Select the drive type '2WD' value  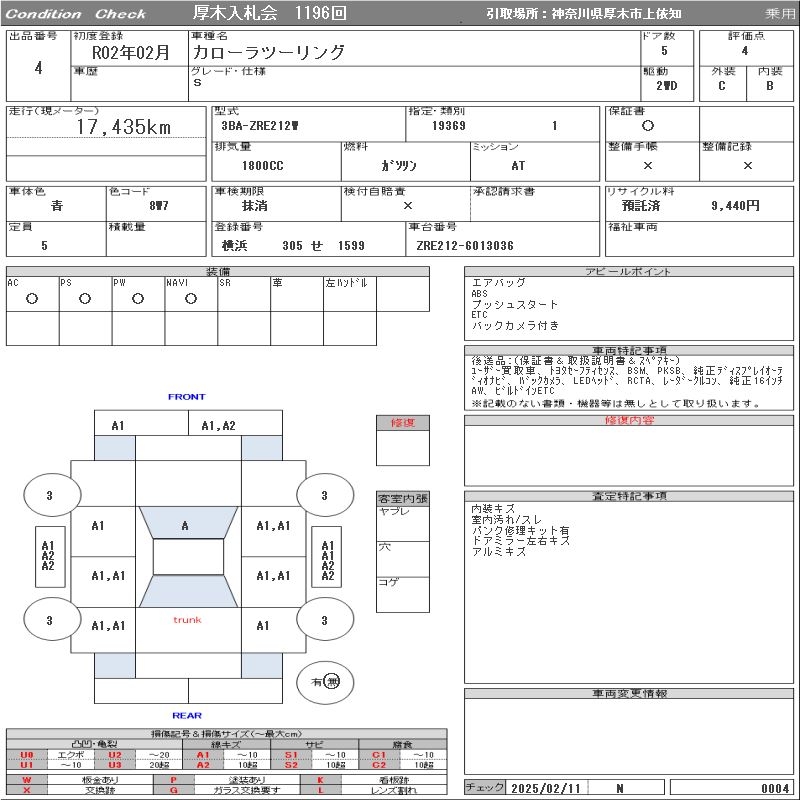click(x=666, y=86)
